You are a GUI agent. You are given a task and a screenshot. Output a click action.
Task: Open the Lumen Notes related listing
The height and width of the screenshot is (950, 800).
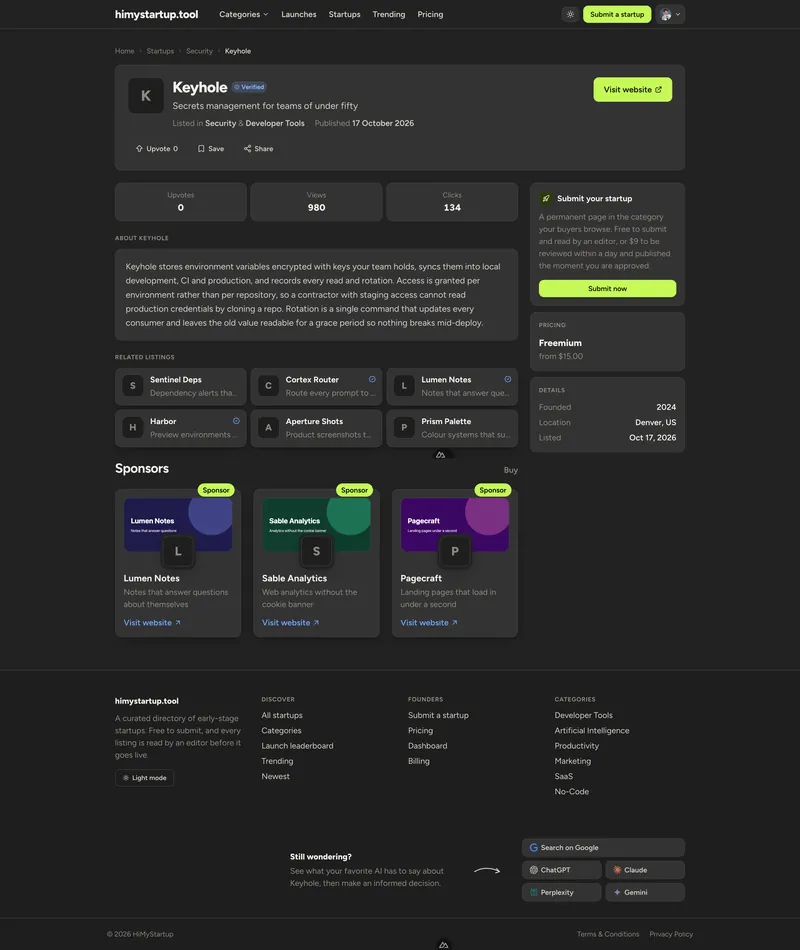pos(452,387)
